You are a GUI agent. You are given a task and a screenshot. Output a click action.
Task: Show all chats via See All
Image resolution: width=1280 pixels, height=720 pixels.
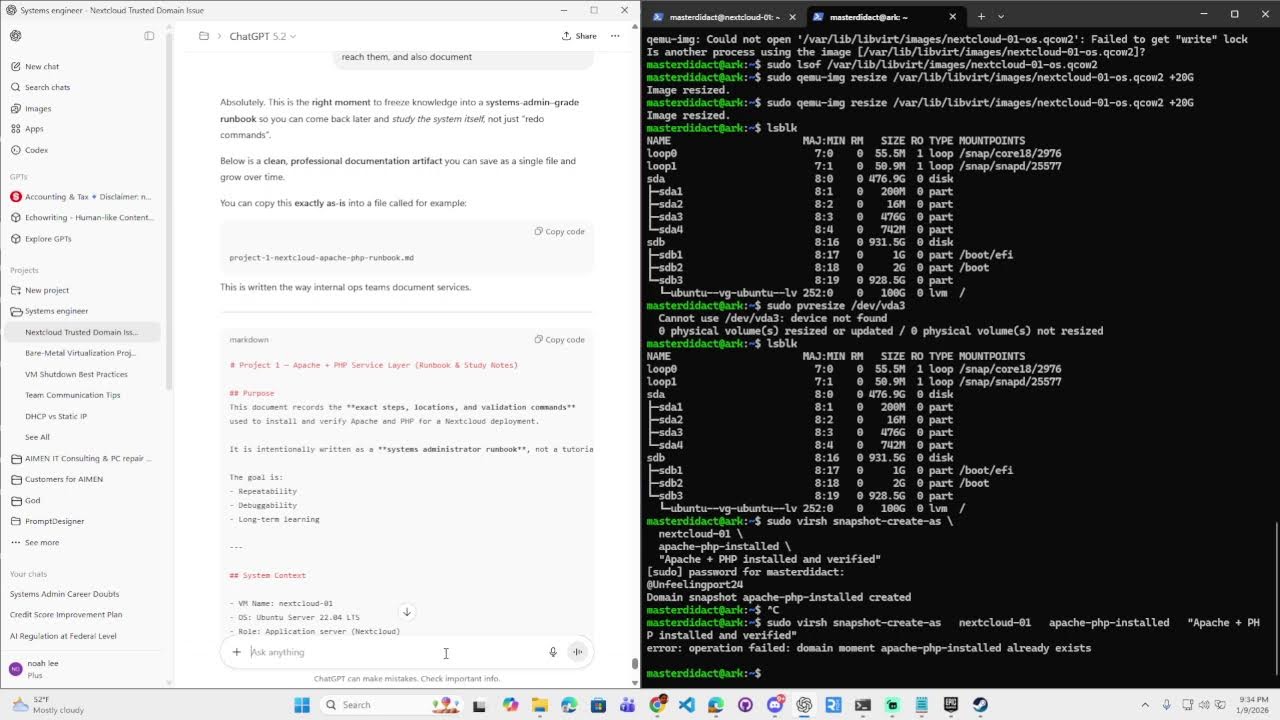click(x=37, y=437)
